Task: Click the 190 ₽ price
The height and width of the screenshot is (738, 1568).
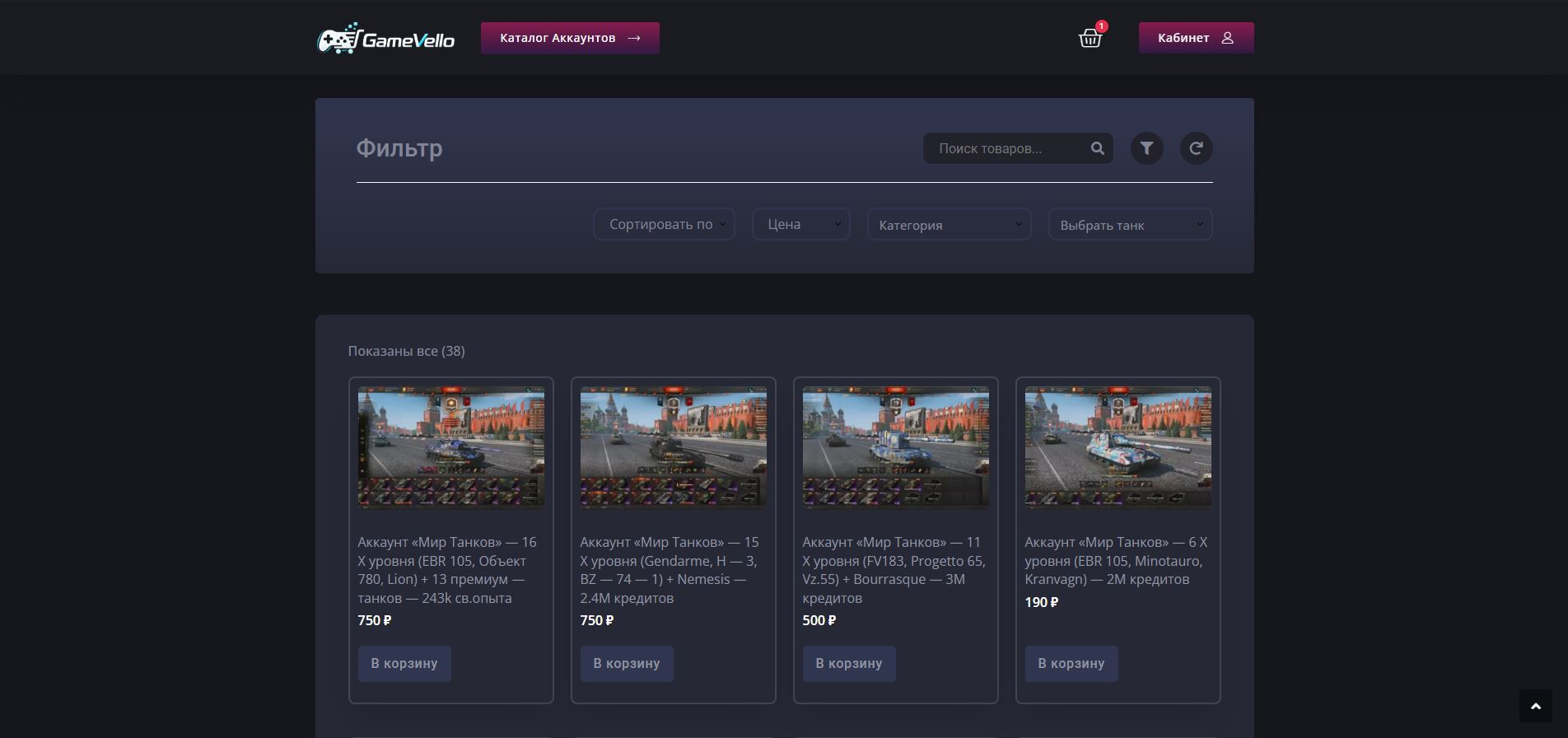Action: pos(1042,602)
